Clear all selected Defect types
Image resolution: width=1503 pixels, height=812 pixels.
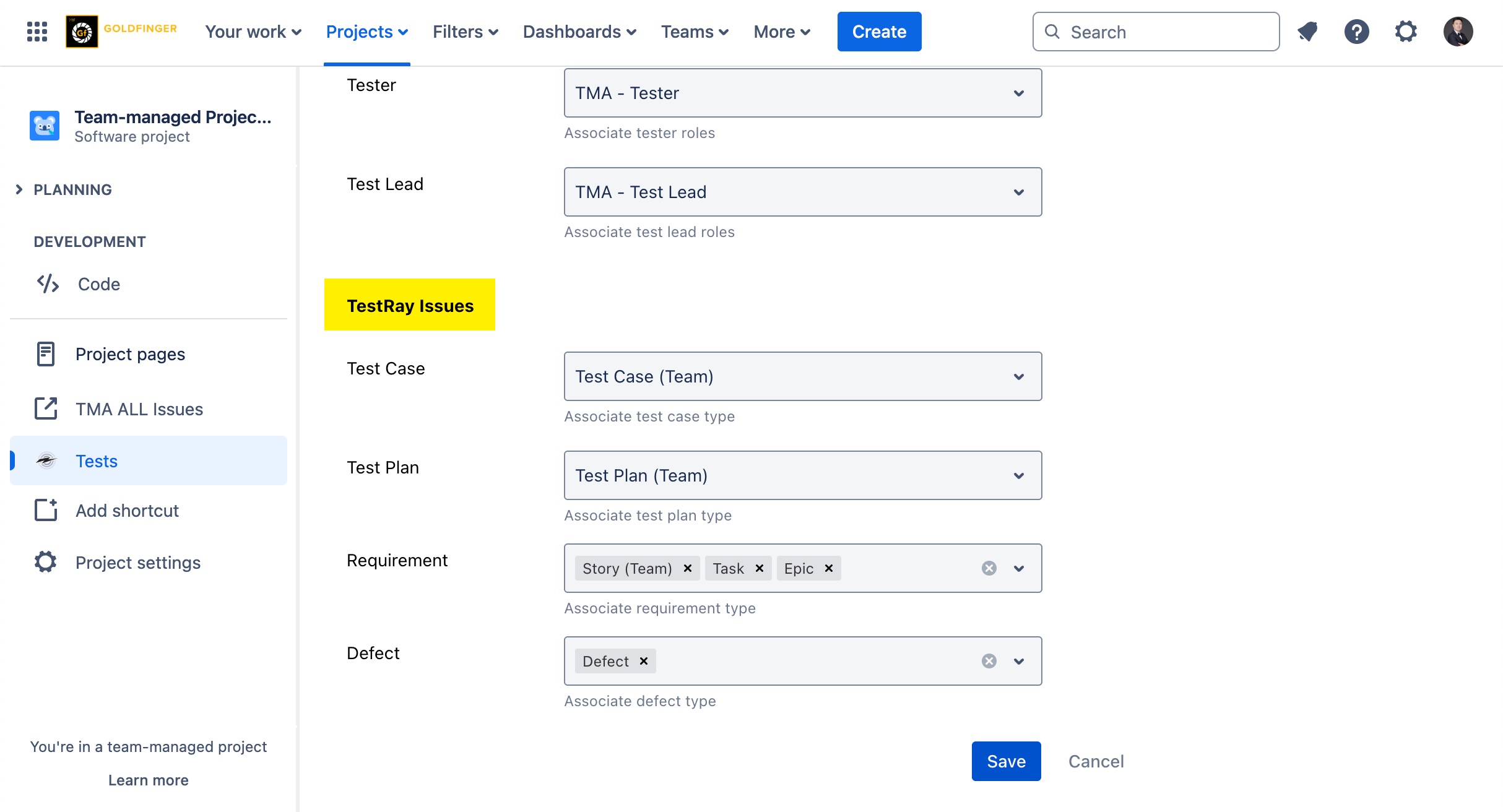(x=989, y=662)
